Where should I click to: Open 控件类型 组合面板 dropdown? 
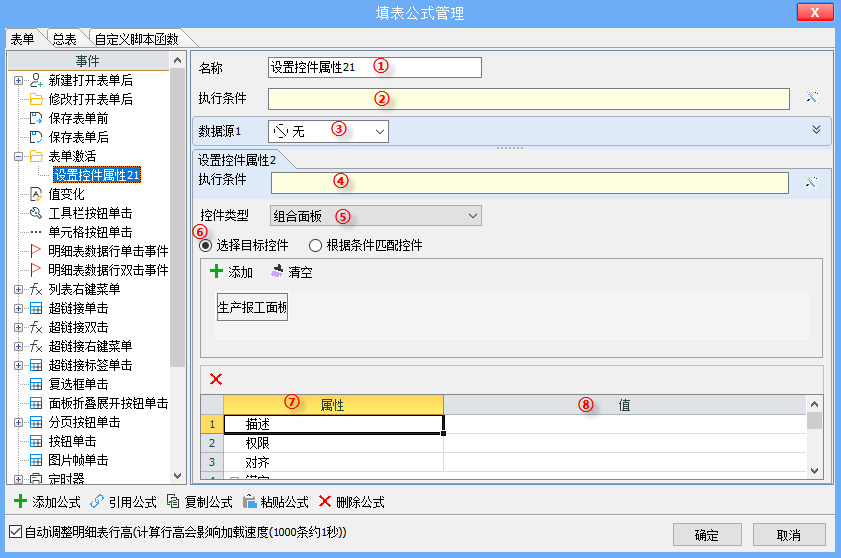tap(473, 216)
